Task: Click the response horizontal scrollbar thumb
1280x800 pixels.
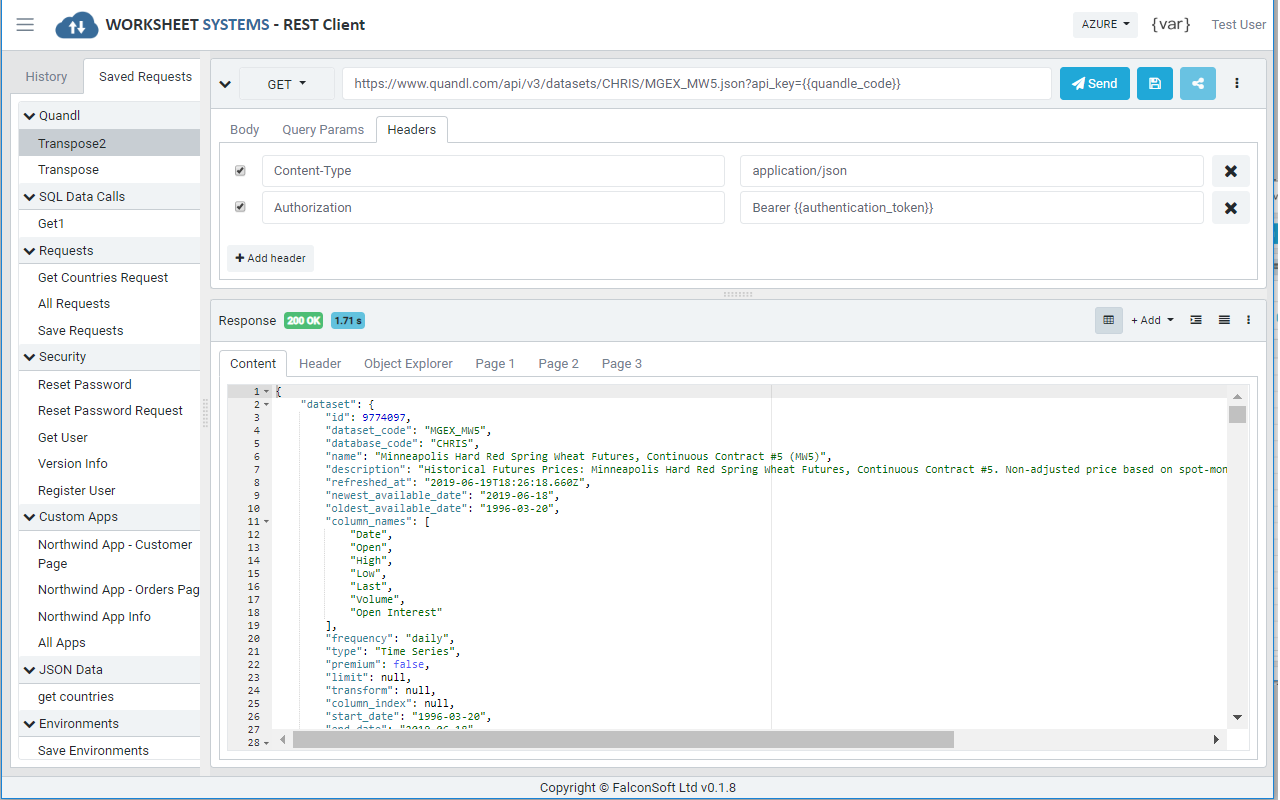Action: [x=623, y=740]
